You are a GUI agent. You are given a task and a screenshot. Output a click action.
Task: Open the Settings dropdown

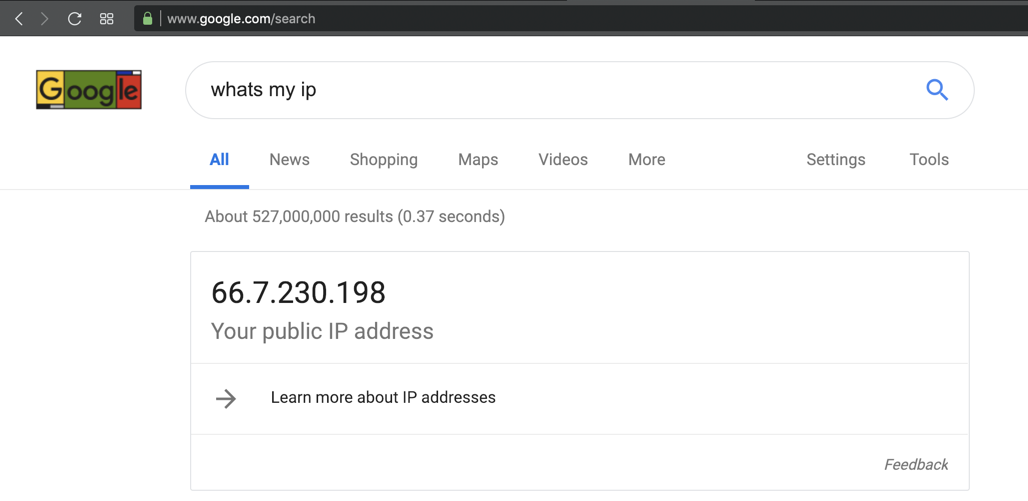click(x=836, y=160)
